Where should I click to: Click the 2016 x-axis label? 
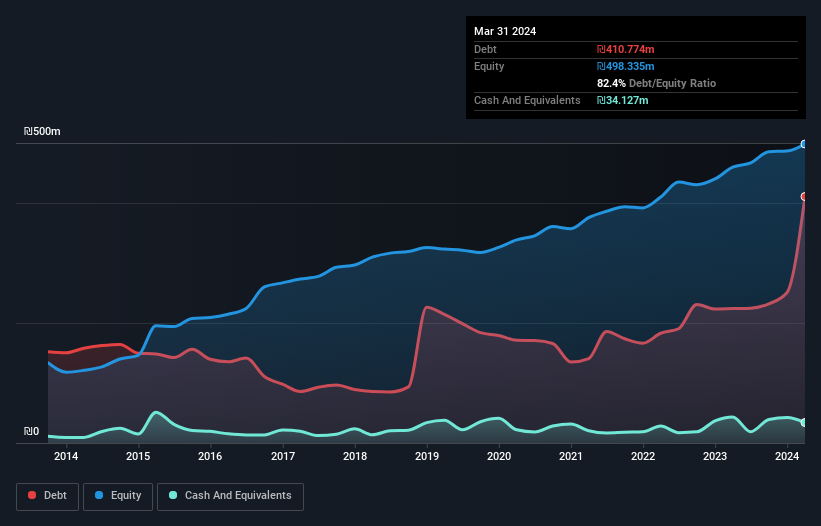(210, 456)
